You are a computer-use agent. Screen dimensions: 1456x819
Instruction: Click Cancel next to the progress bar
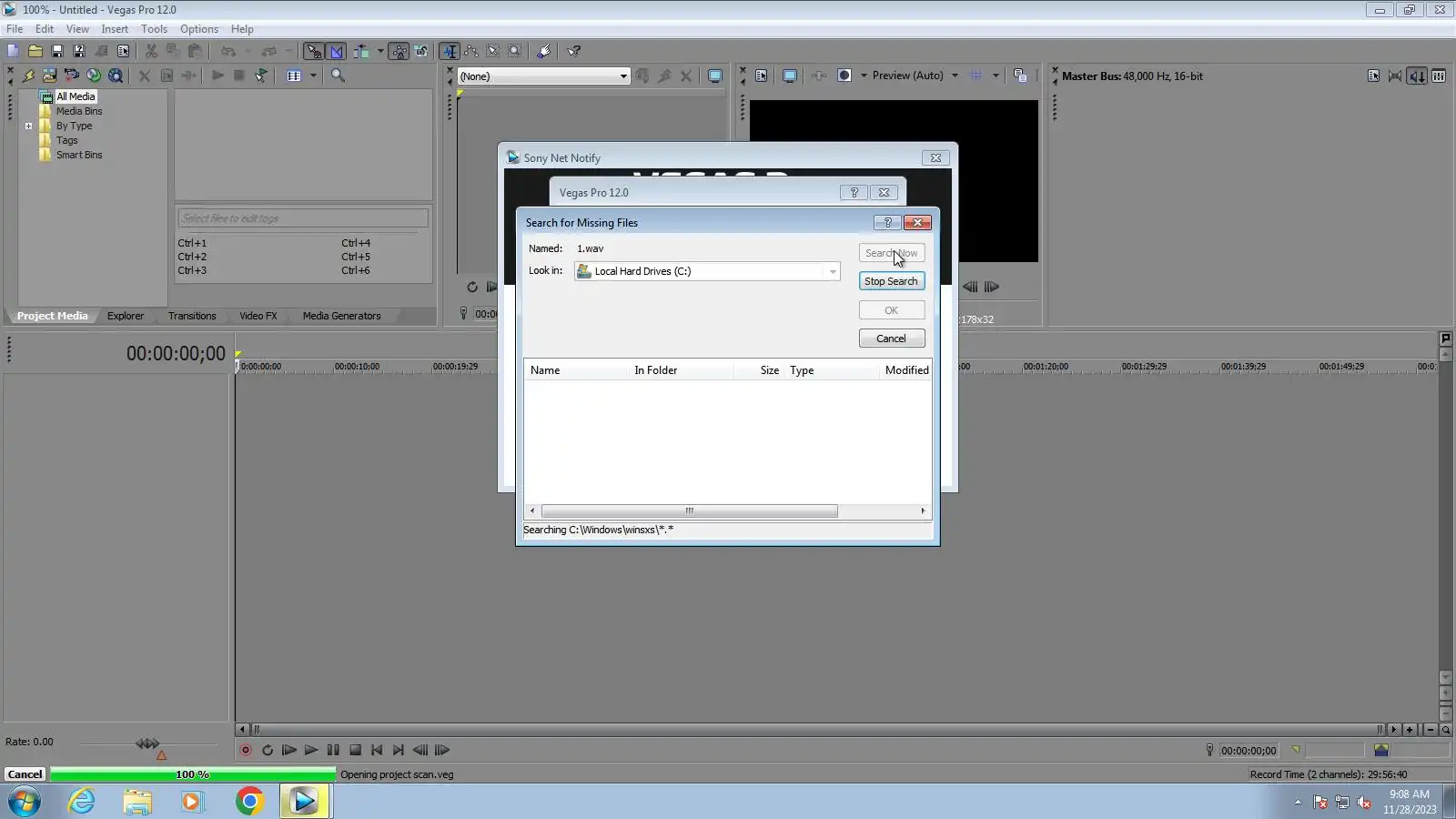pos(25,774)
